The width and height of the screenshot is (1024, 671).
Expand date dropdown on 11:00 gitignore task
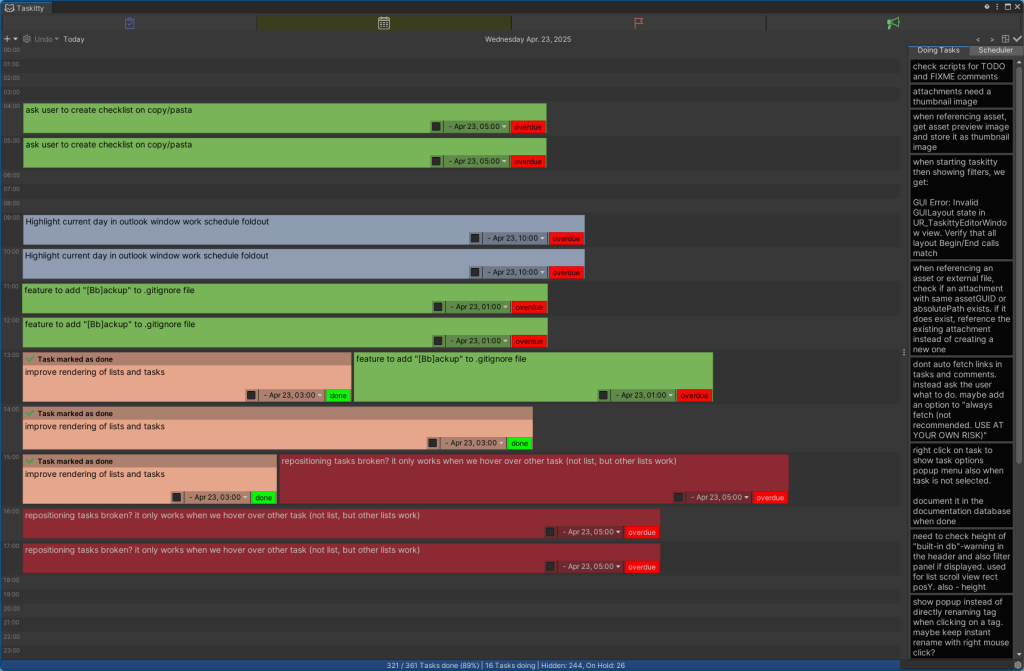click(x=478, y=307)
